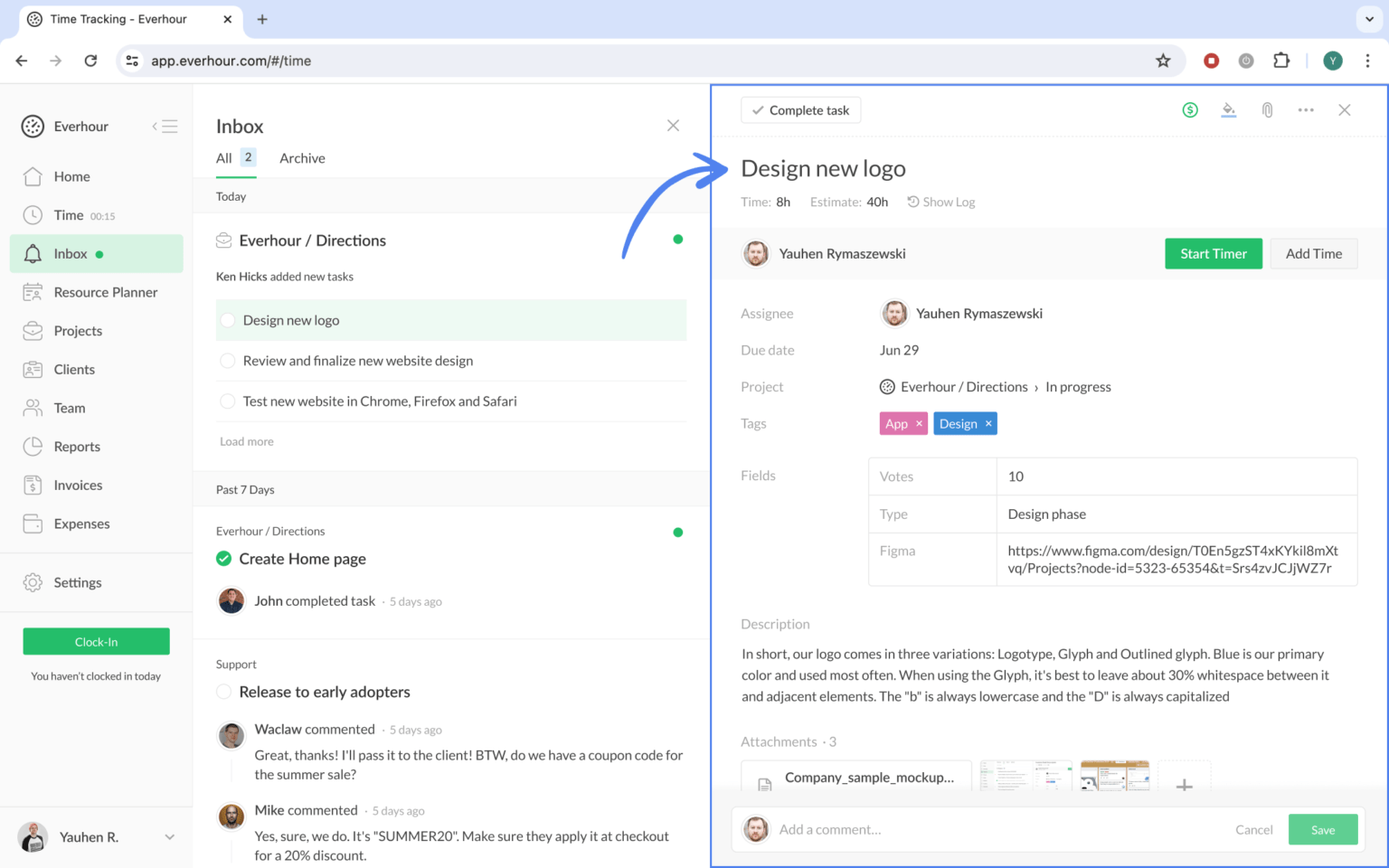Image resolution: width=1389 pixels, height=868 pixels.
Task: Open the task color picker icon
Action: coord(1229,109)
